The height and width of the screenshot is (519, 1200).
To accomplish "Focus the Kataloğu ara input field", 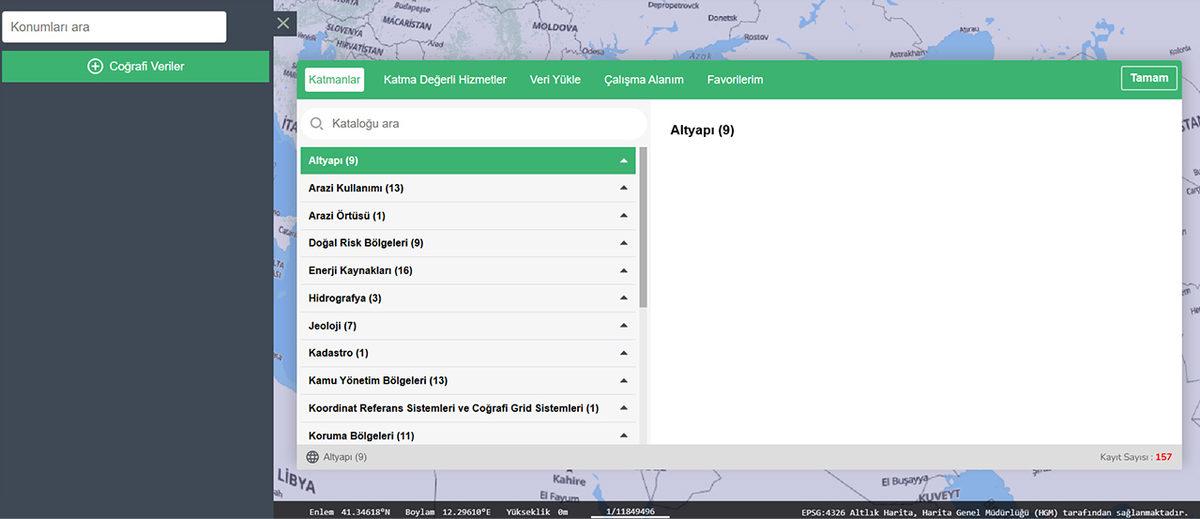I will (x=480, y=124).
